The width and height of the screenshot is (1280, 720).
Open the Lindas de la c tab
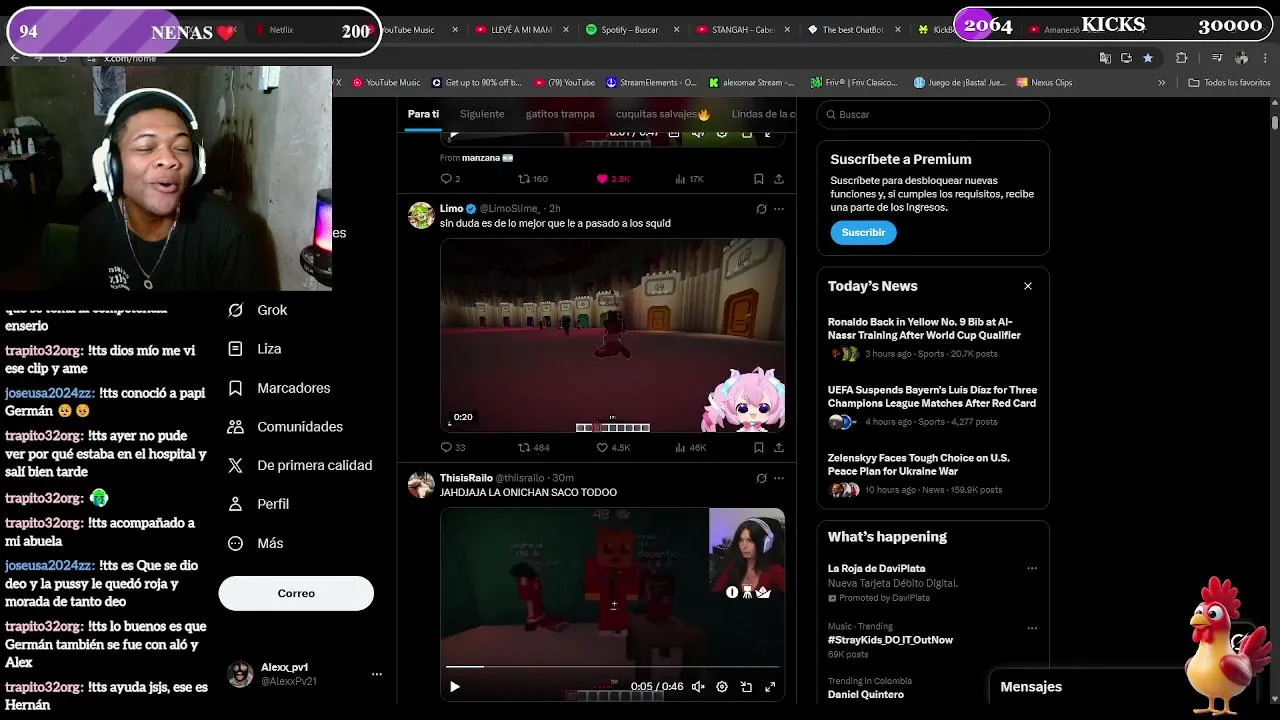tap(763, 114)
